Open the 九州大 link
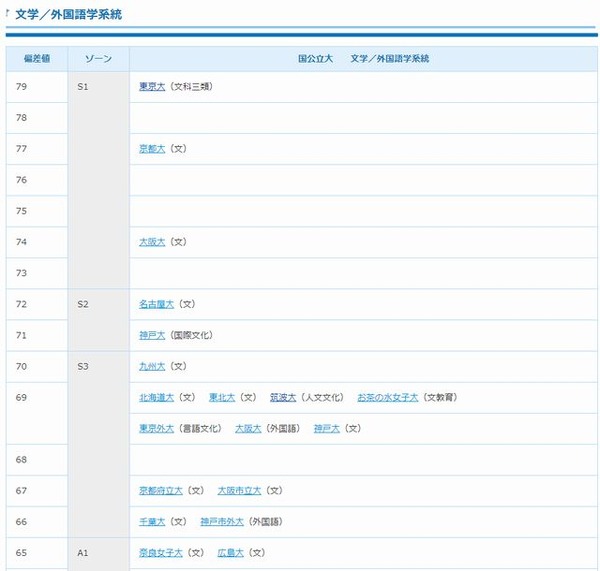The height and width of the screenshot is (571, 600). coord(152,366)
